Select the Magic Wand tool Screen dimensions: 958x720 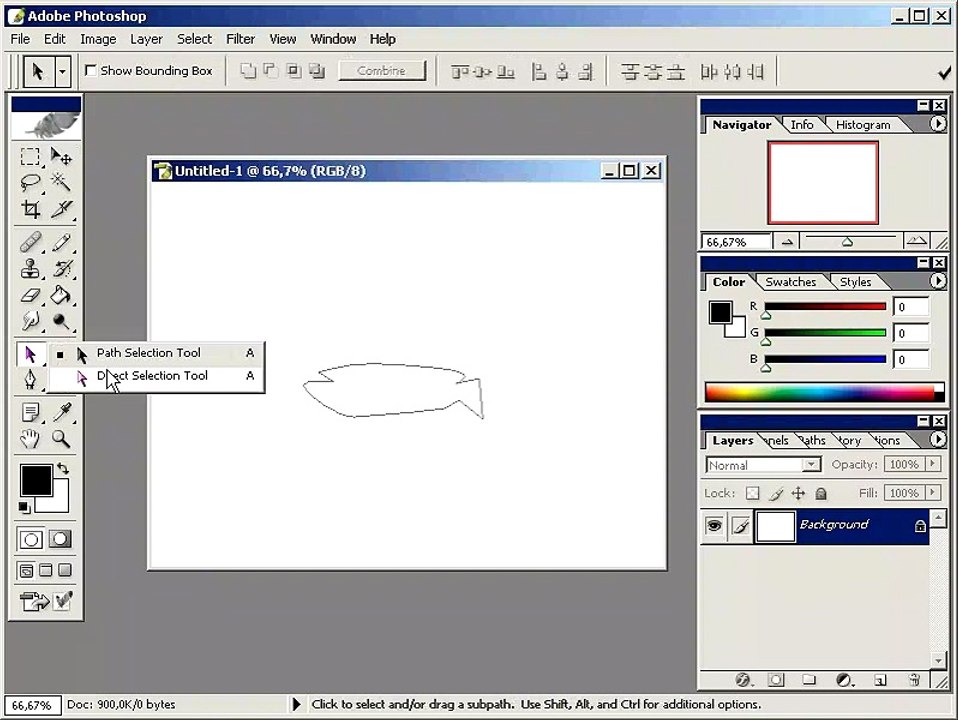coord(60,182)
